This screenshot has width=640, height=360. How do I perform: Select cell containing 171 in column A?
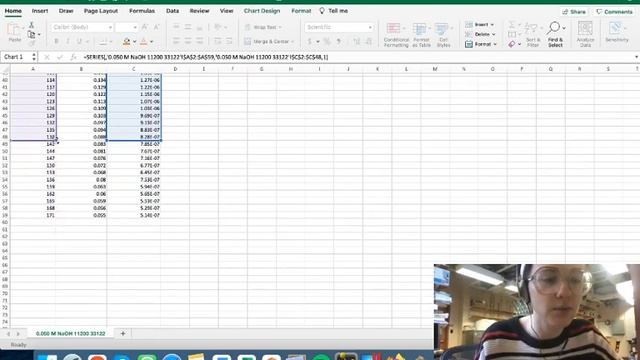click(33, 215)
